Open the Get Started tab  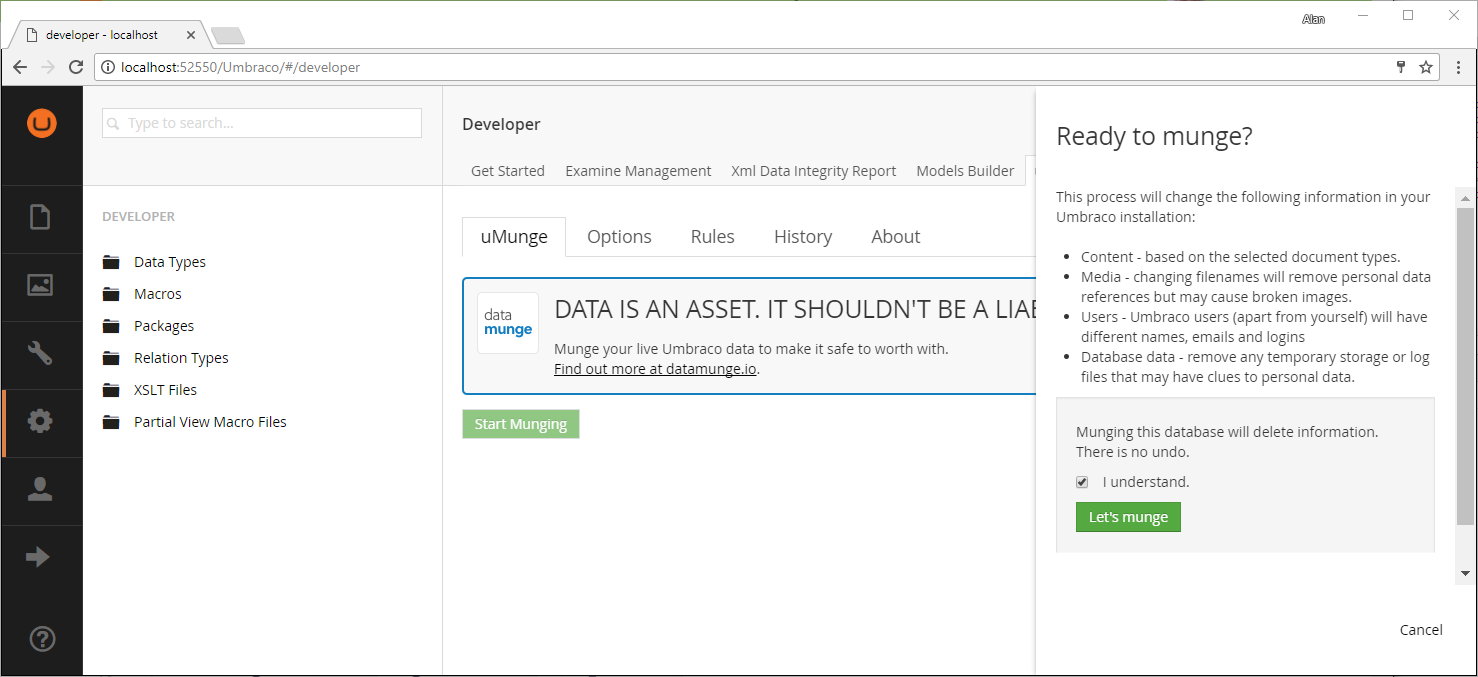(x=508, y=171)
